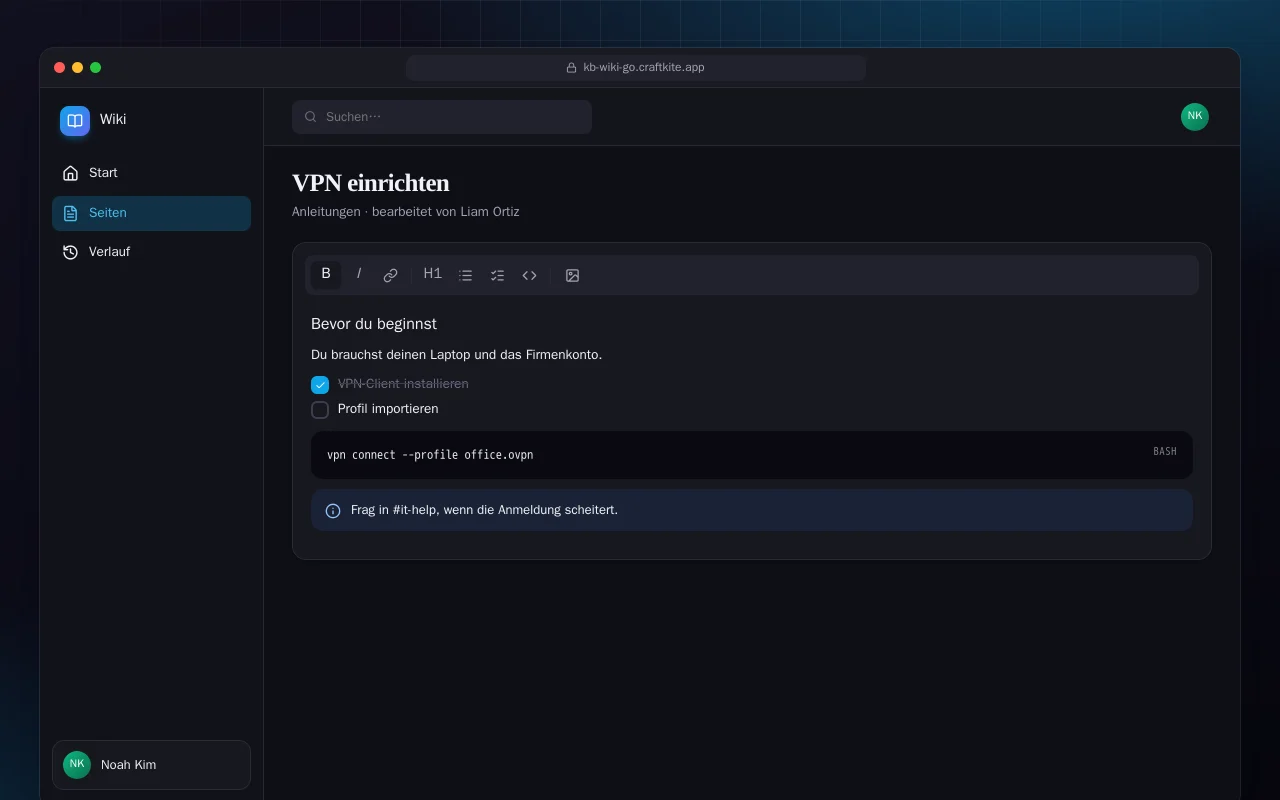The image size is (1280, 800).
Task: Click the magnifier icon in search box
Action: click(311, 117)
